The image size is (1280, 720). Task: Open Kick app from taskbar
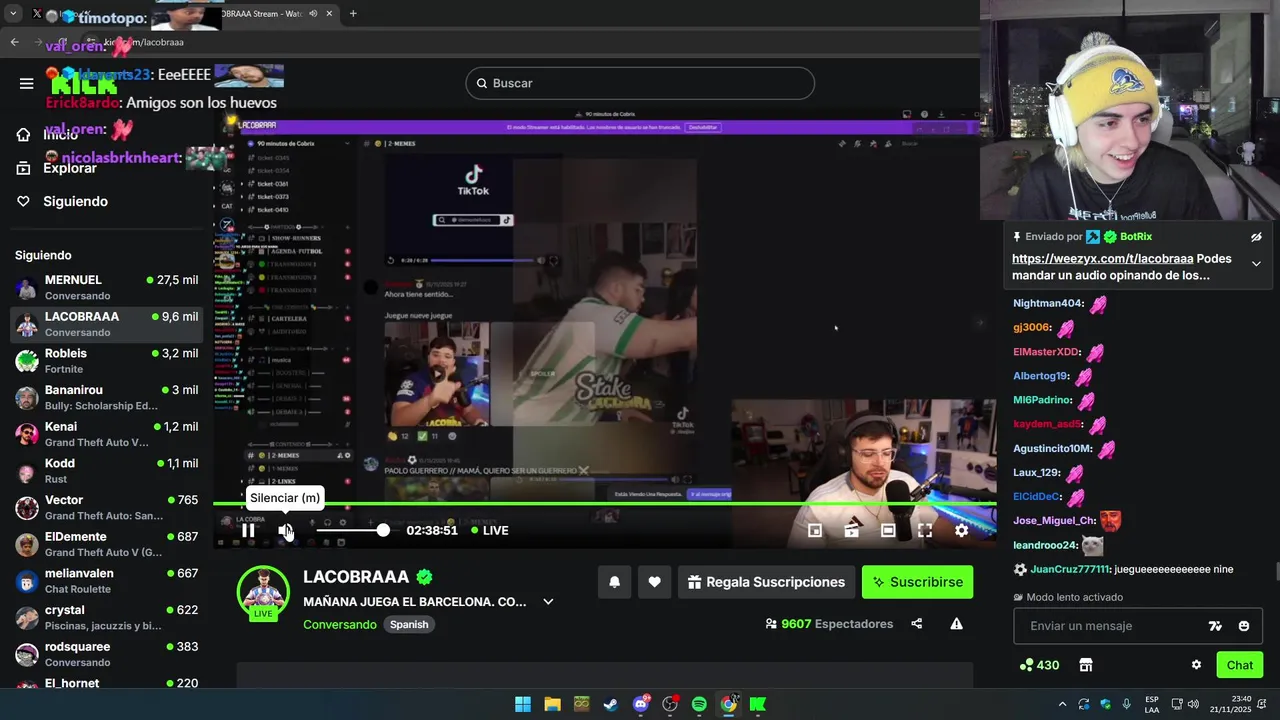tap(758, 704)
